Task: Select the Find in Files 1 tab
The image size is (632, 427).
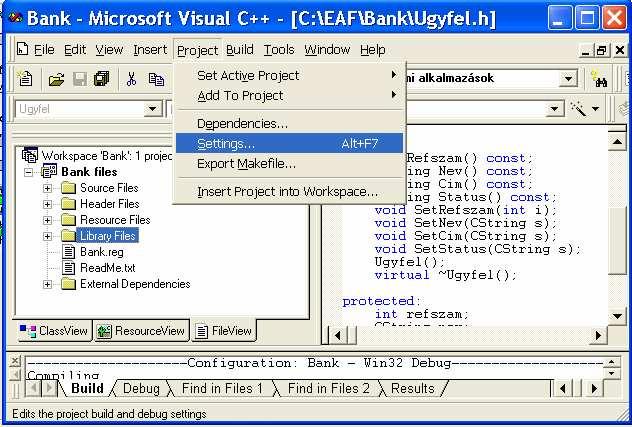Action: click(x=222, y=388)
